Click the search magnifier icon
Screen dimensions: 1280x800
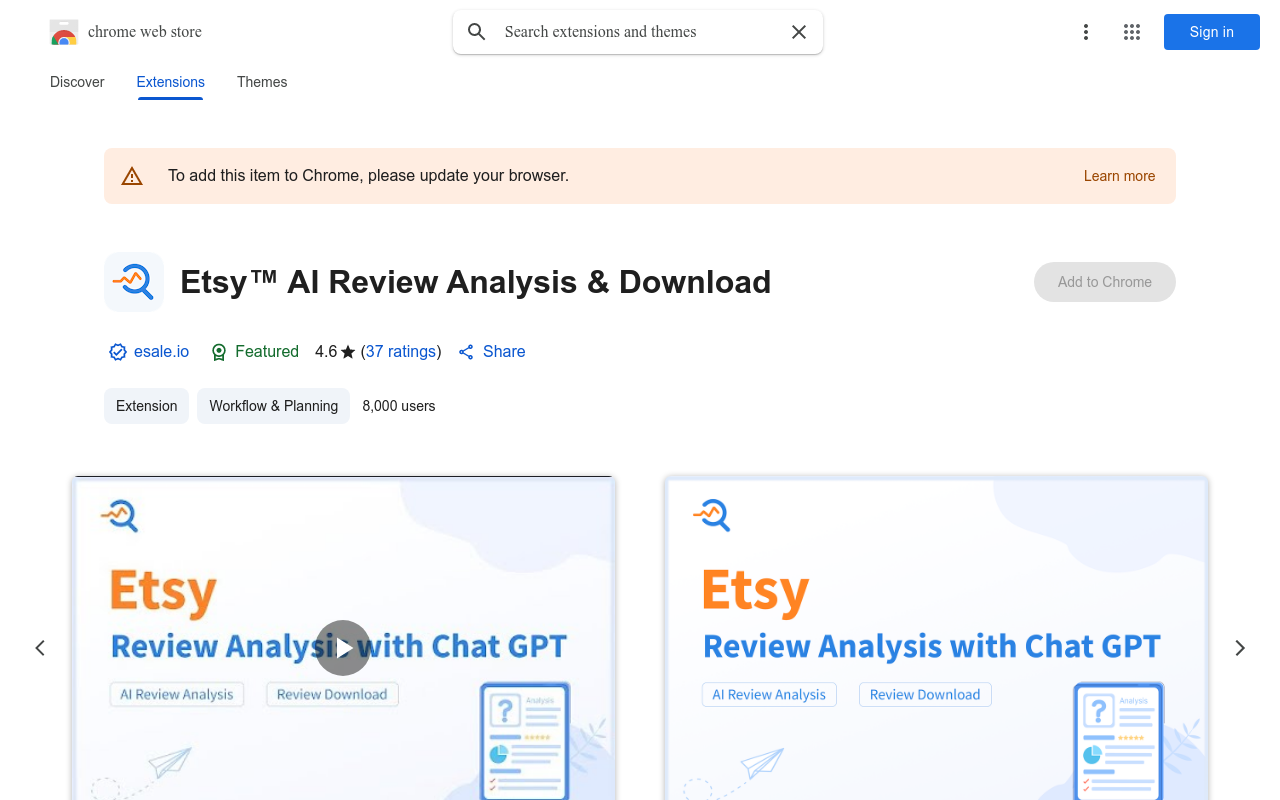[477, 32]
